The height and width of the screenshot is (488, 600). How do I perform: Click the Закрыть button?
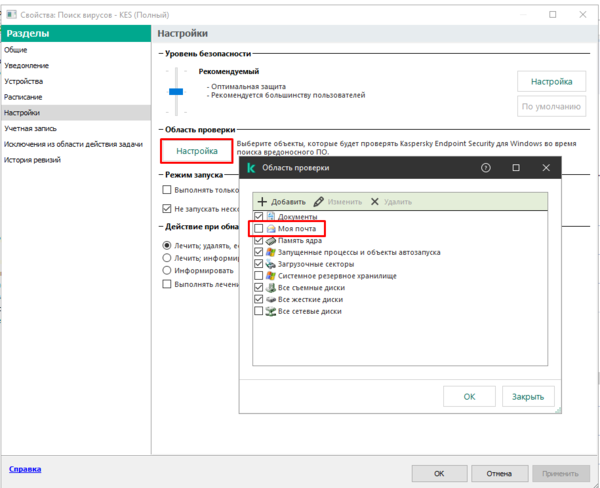[528, 397]
